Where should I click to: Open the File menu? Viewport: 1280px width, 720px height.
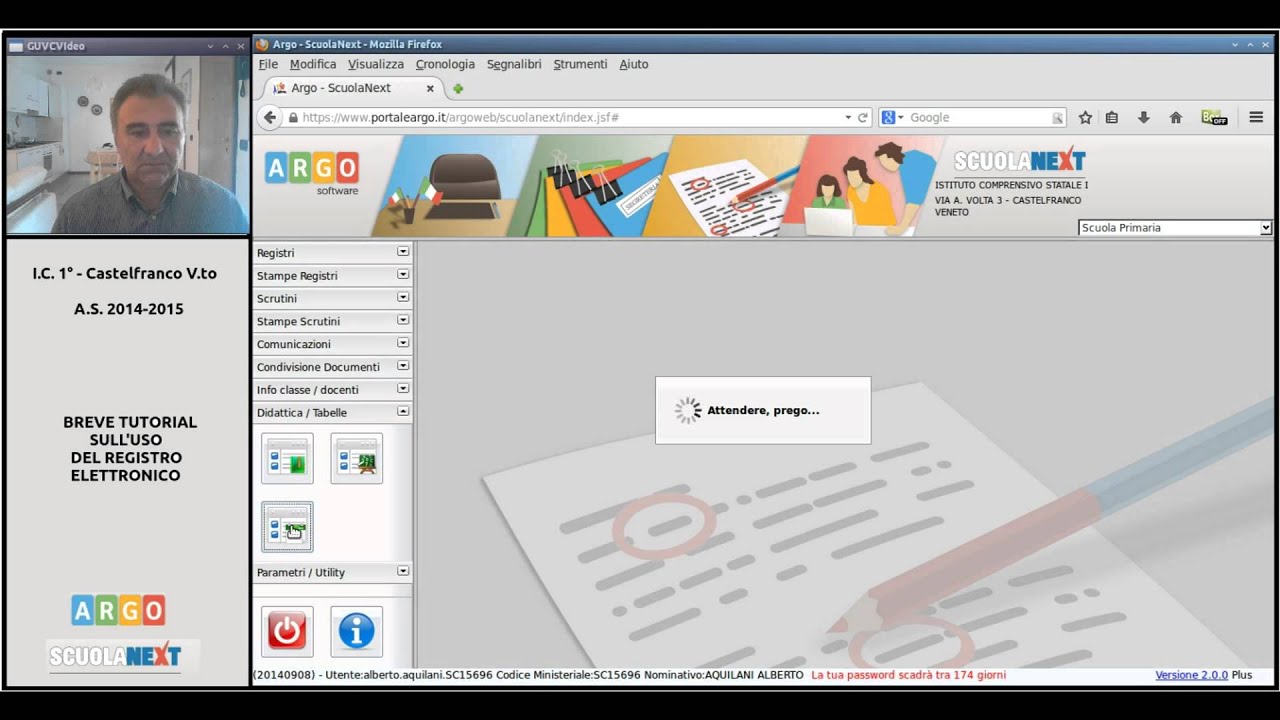coord(268,64)
